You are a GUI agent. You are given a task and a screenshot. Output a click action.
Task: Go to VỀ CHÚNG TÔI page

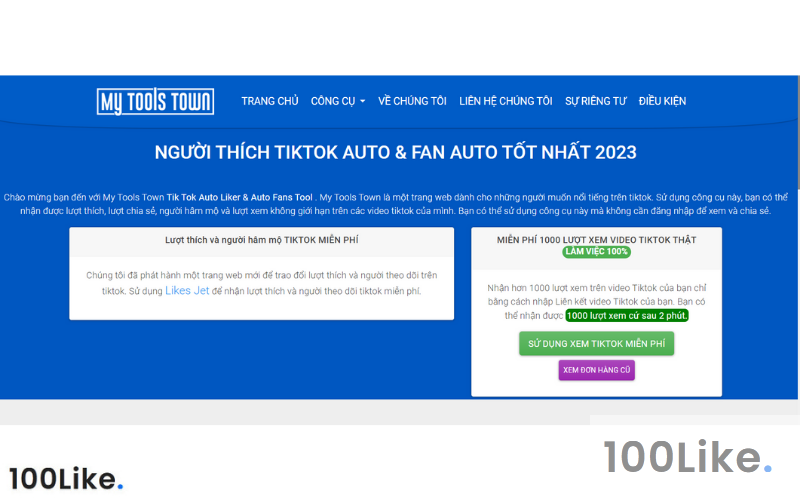412,101
